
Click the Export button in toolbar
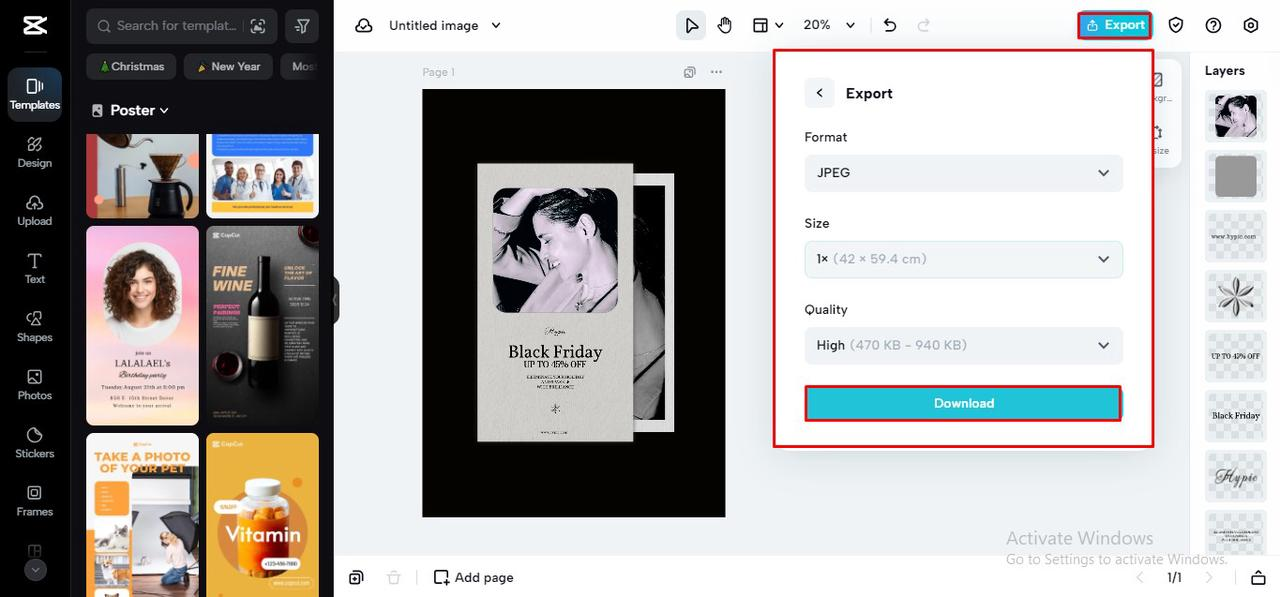(1115, 26)
